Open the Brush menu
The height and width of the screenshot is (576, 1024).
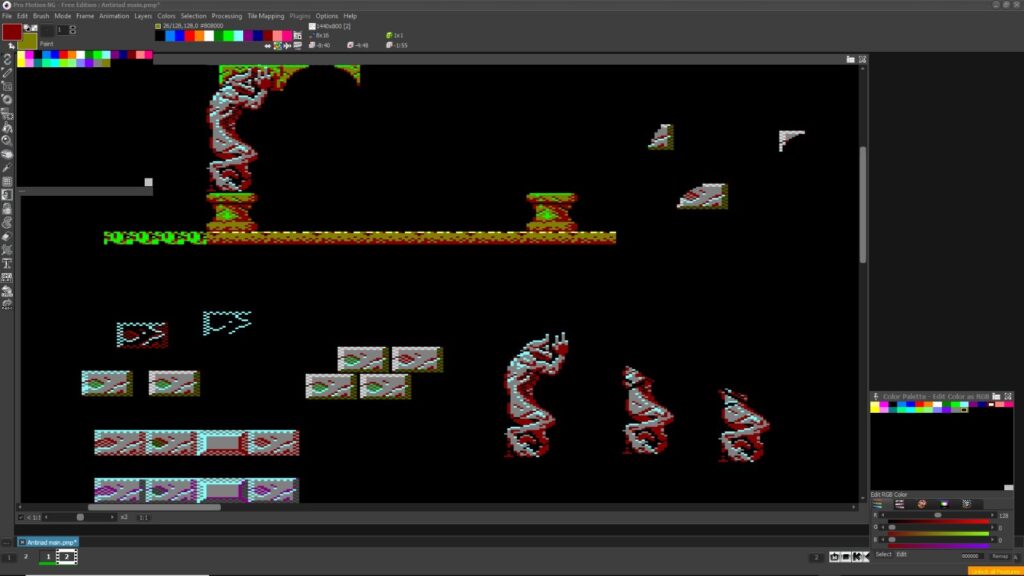point(40,16)
